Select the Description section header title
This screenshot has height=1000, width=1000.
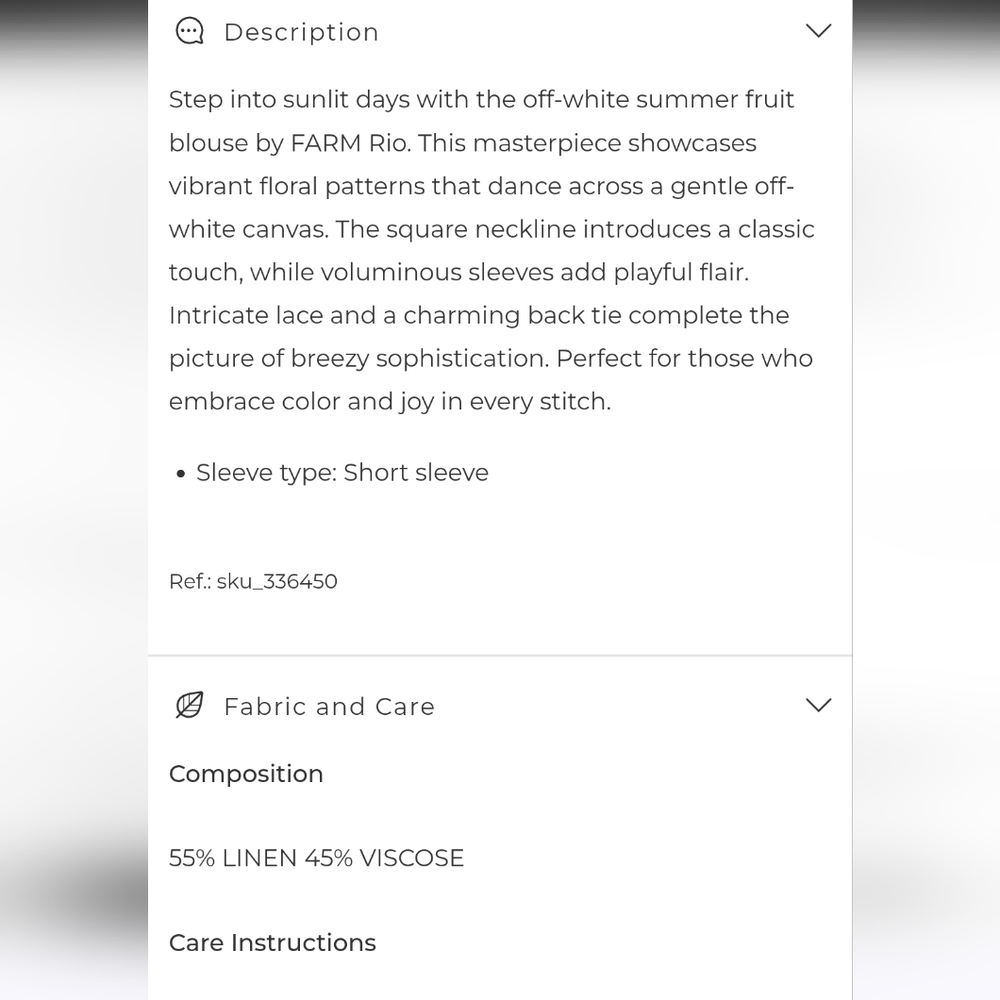point(301,32)
